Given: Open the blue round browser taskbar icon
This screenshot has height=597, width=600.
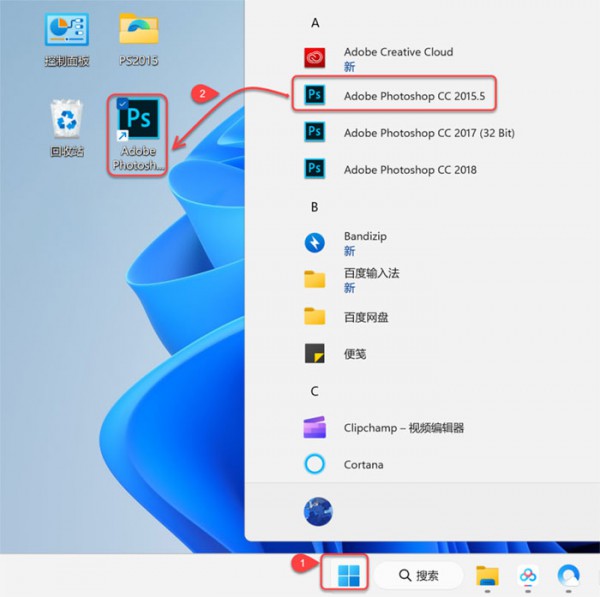Looking at the screenshot, I should coord(569,575).
